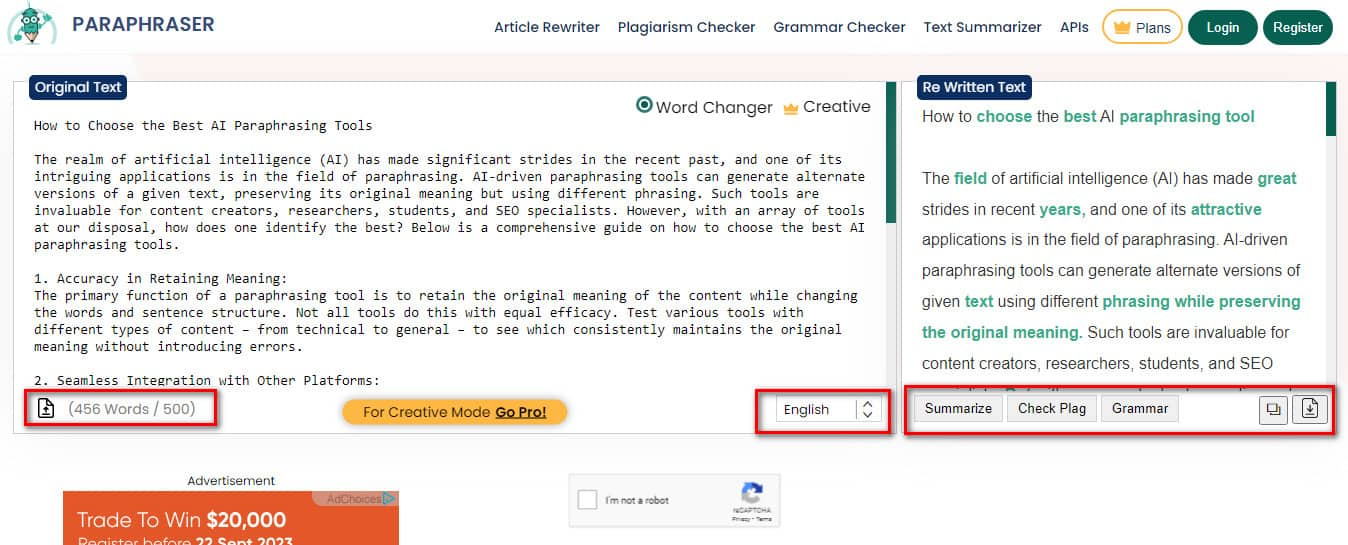Choose the Creative mode option
1348x545 pixels.
(x=826, y=107)
